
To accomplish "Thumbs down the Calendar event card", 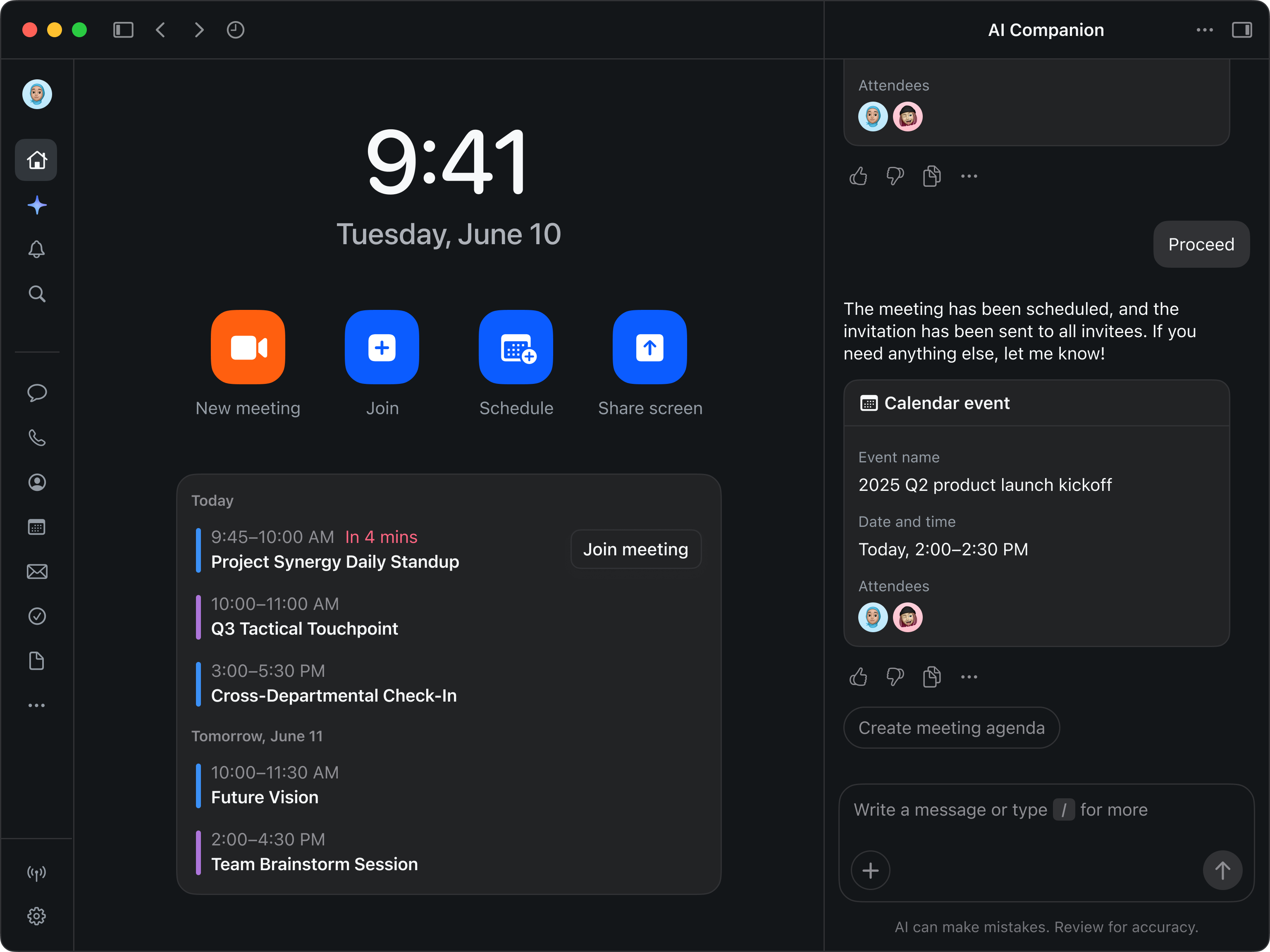I will tap(894, 676).
